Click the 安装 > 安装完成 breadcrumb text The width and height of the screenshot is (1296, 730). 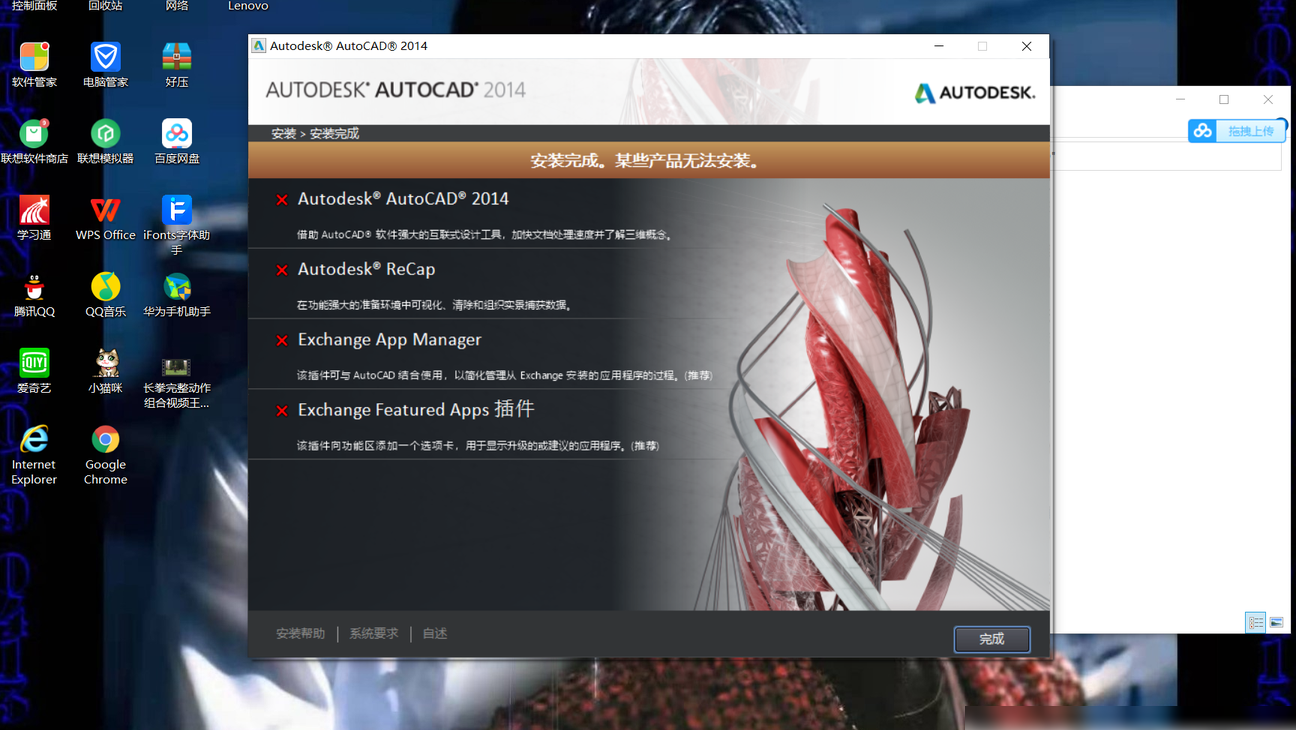pos(315,133)
